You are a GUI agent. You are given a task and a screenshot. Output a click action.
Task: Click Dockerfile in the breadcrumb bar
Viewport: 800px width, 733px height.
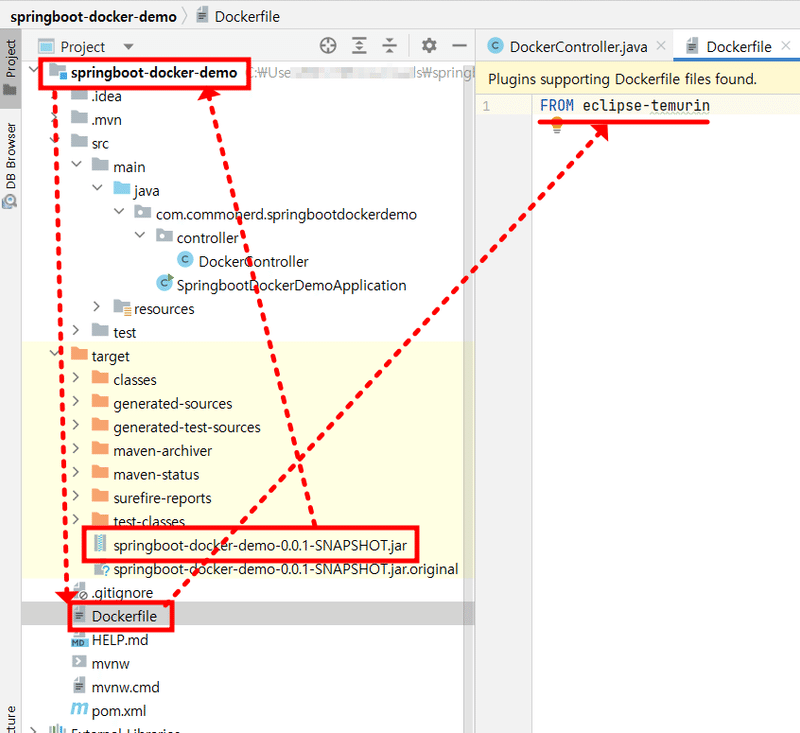click(x=247, y=17)
